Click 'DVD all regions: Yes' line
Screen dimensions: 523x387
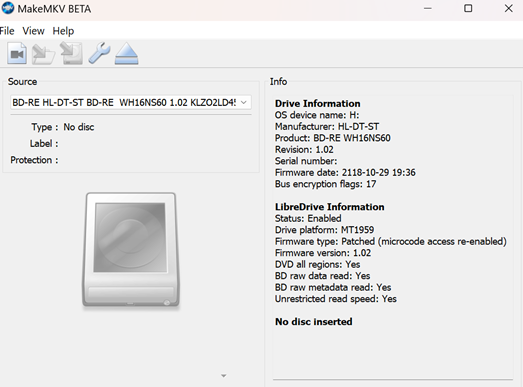317,265
